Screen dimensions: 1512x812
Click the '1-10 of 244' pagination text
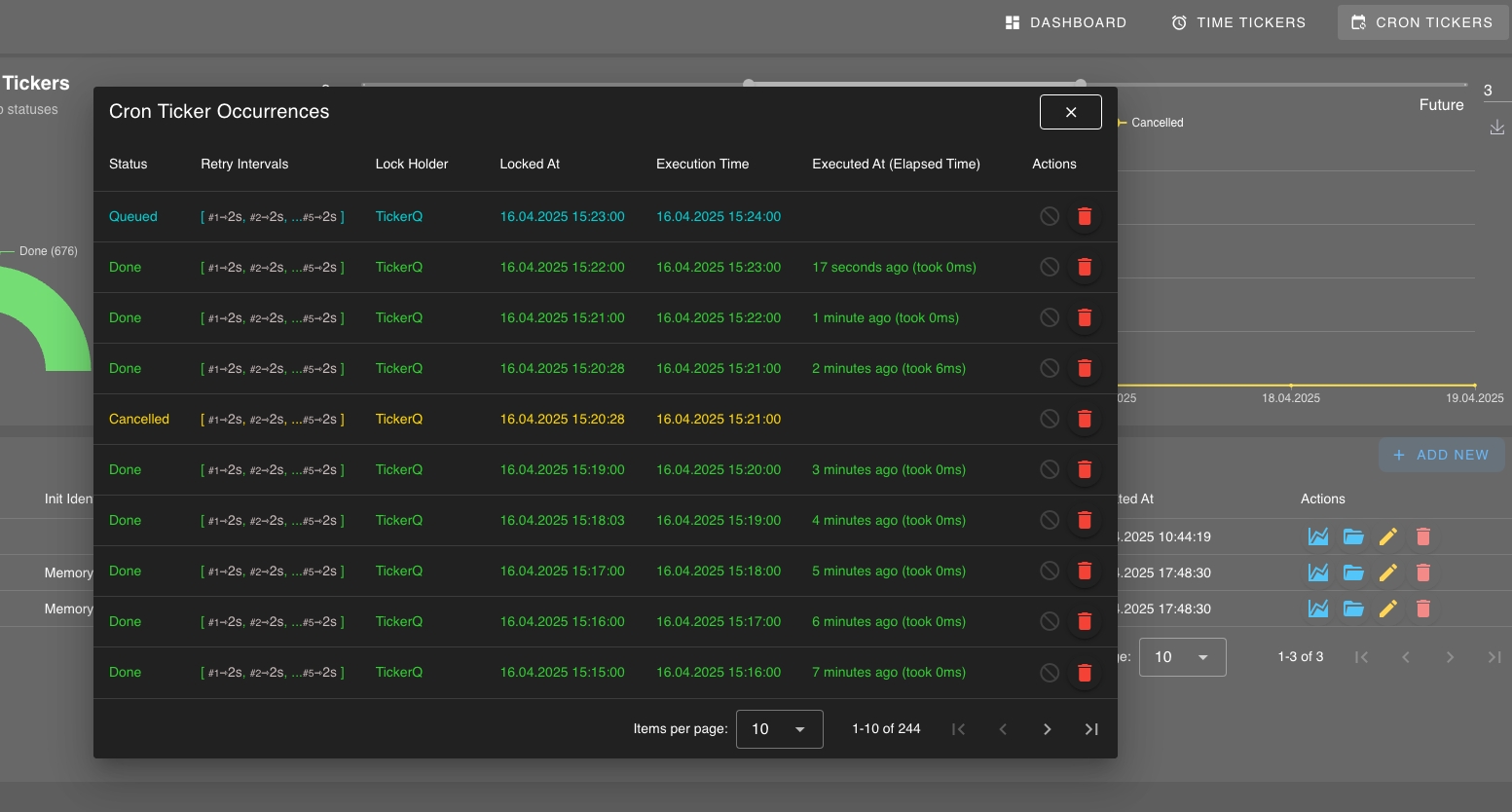[x=886, y=729]
